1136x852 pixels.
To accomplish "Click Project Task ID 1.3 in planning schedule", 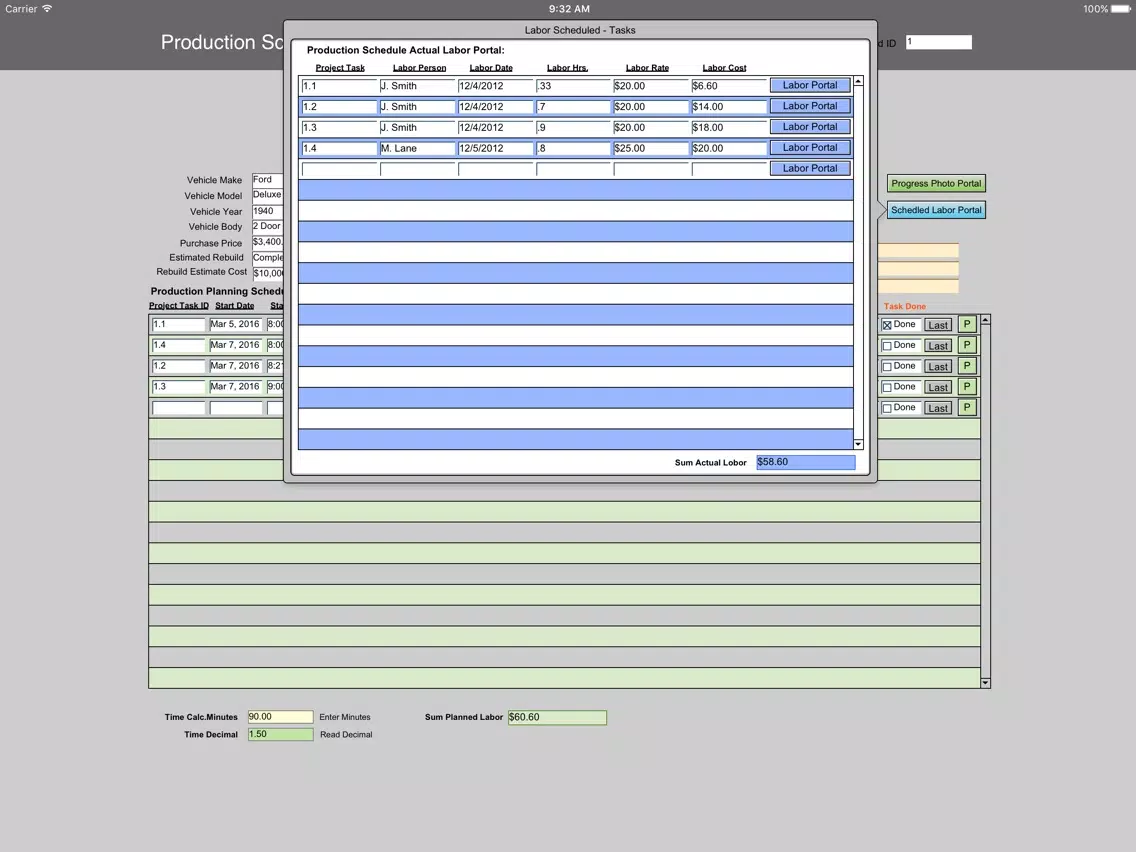I will pos(179,387).
